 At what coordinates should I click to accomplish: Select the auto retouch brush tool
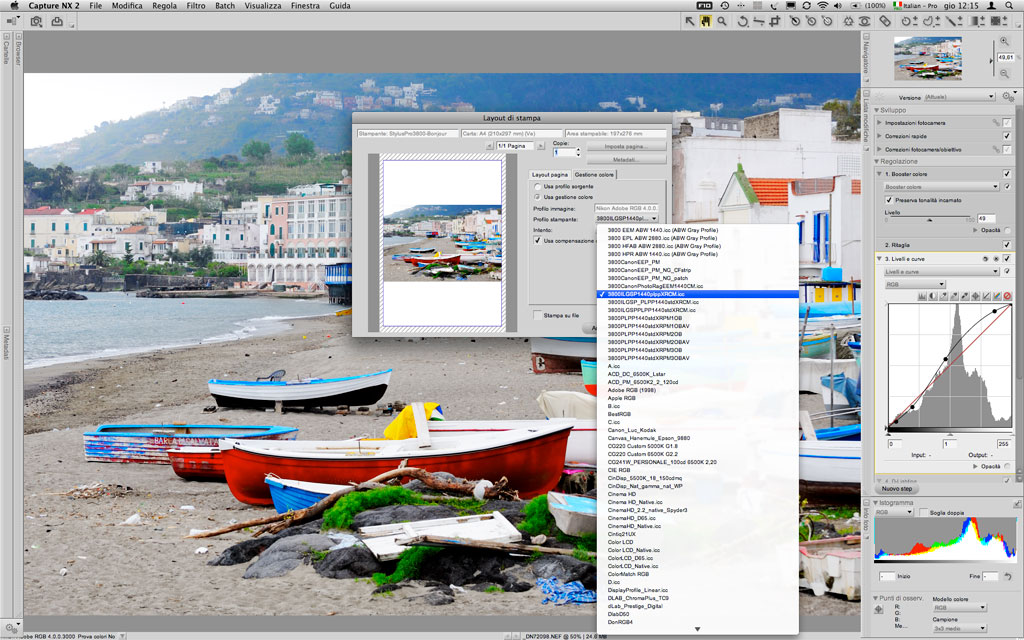pyautogui.click(x=885, y=21)
